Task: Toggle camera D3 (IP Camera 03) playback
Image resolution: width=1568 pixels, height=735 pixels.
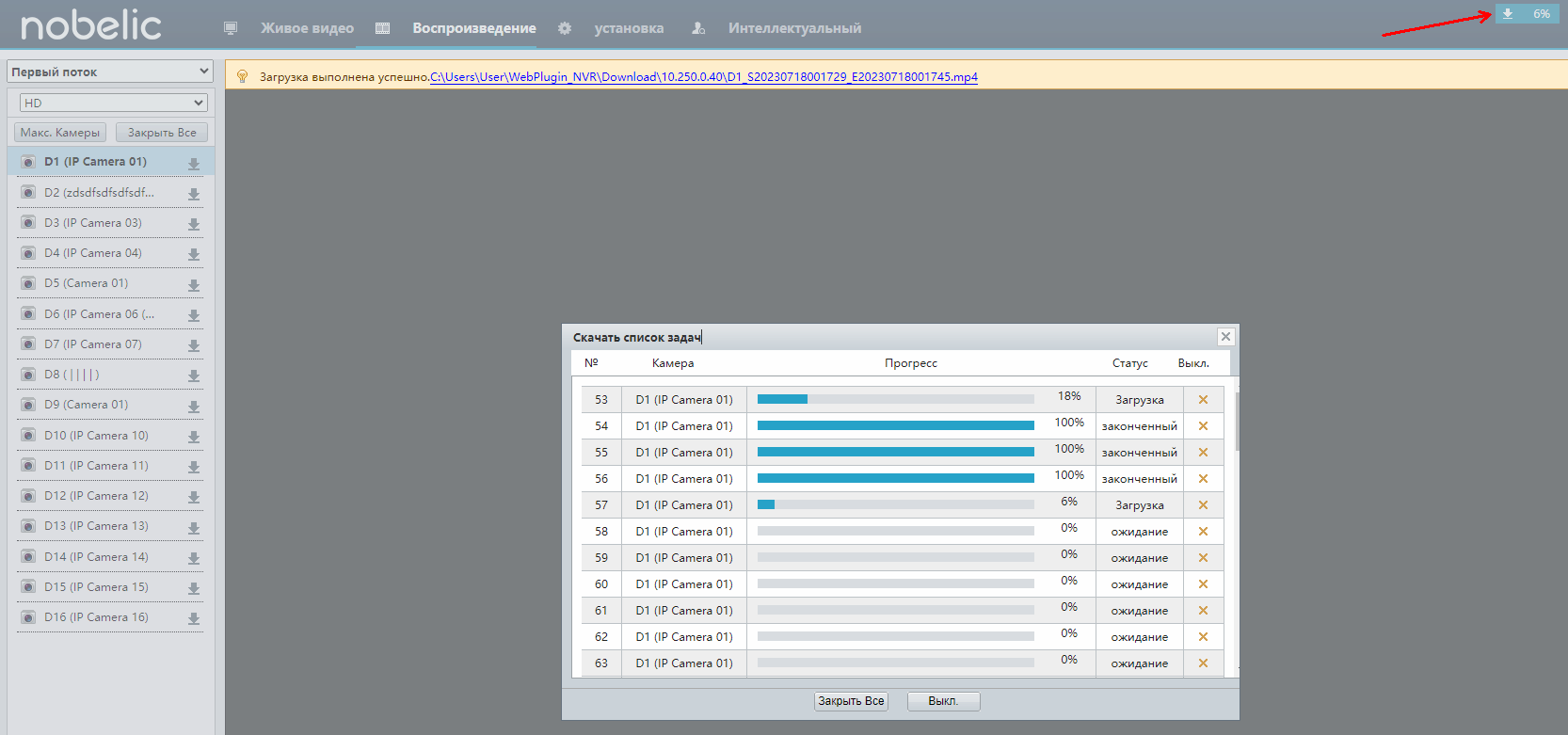Action: tap(28, 223)
